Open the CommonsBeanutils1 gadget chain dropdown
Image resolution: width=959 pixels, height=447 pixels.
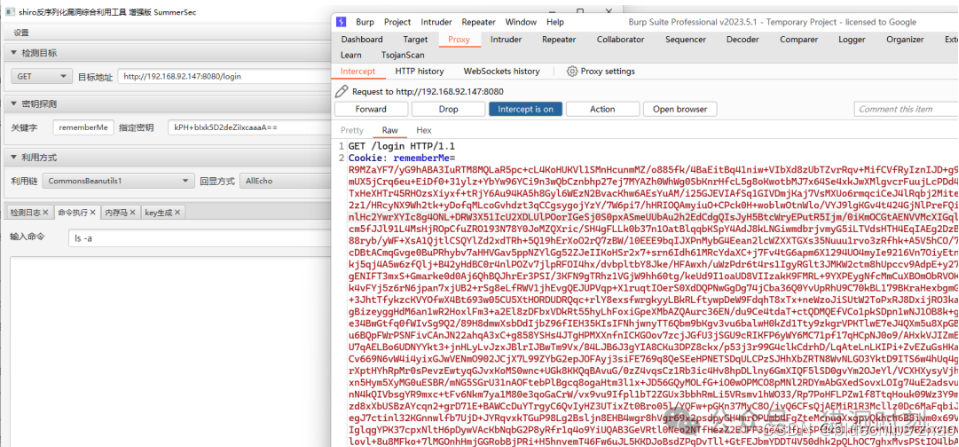point(118,181)
